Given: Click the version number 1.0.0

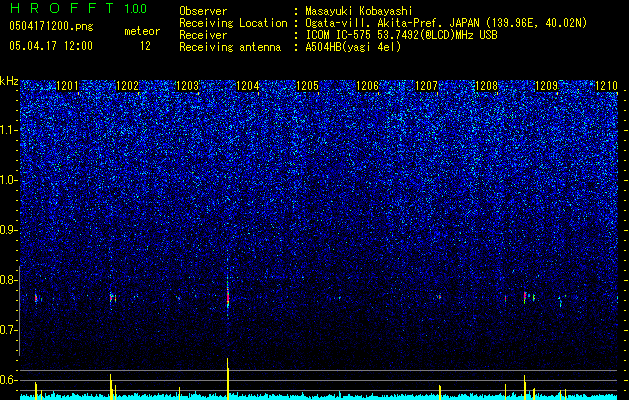Looking at the screenshot, I should coord(136,9).
